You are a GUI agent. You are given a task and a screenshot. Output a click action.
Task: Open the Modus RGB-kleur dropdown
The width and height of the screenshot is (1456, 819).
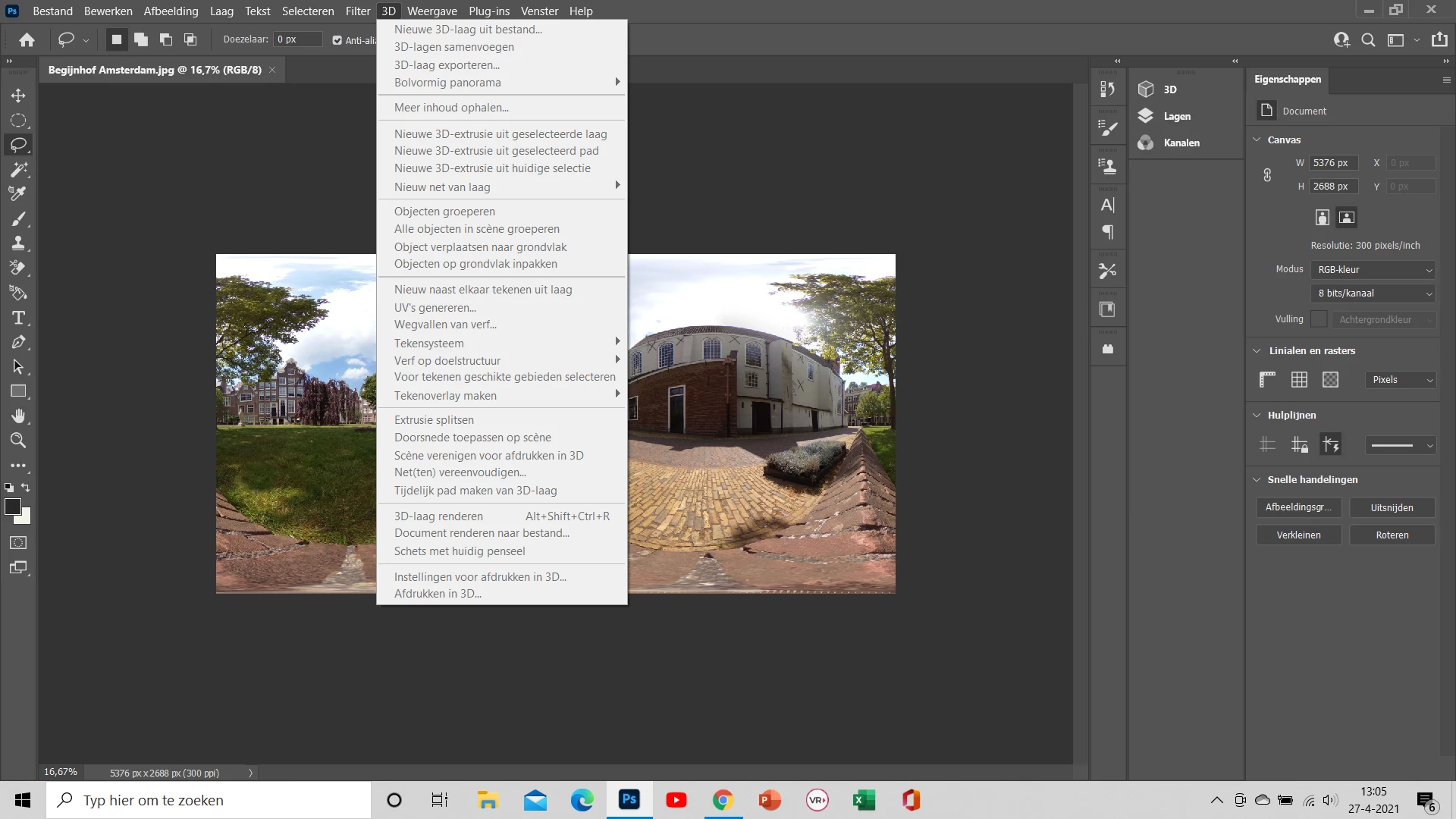pos(1373,270)
